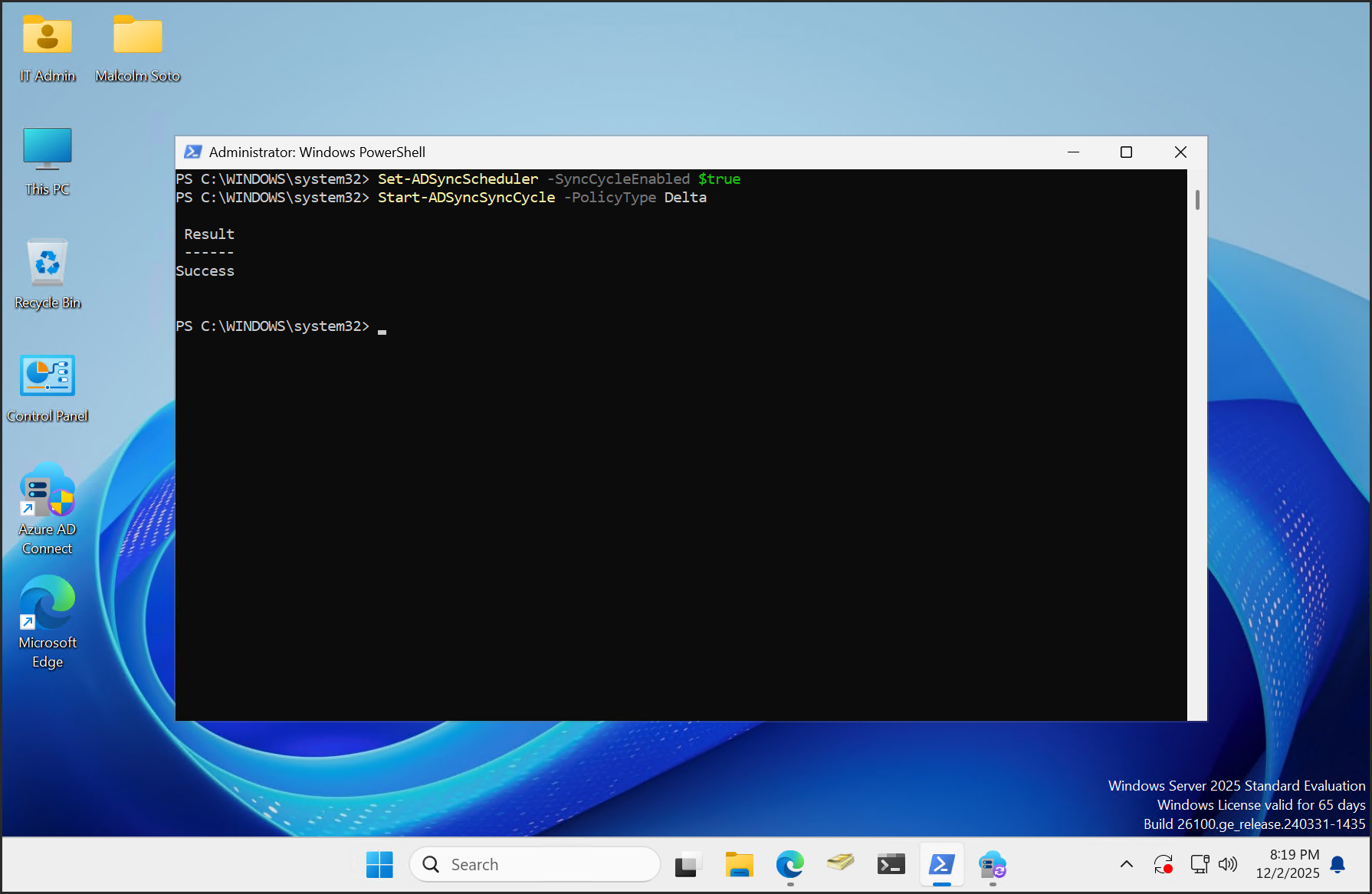Switch to Edge in the taskbar
Image resolution: width=1372 pixels, height=894 pixels.
tap(789, 865)
